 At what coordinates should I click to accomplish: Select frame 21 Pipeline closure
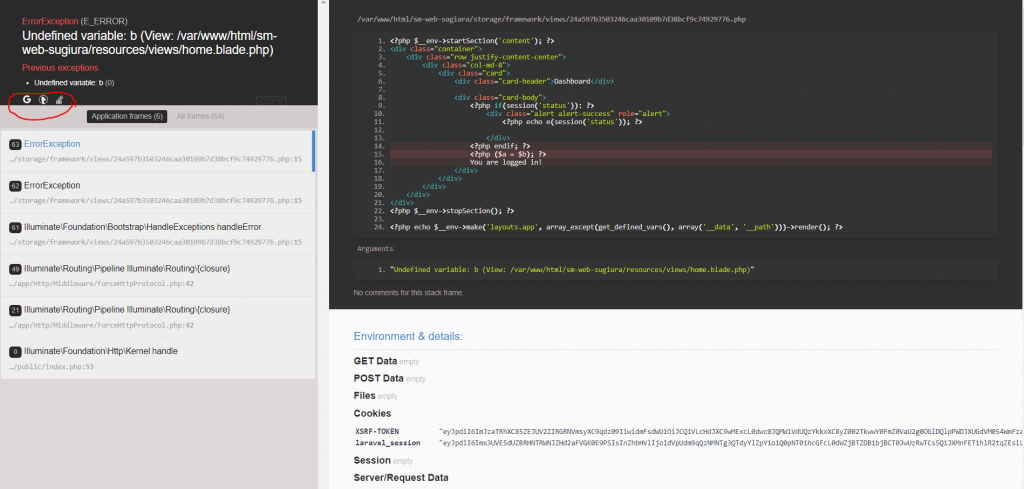tap(156, 317)
